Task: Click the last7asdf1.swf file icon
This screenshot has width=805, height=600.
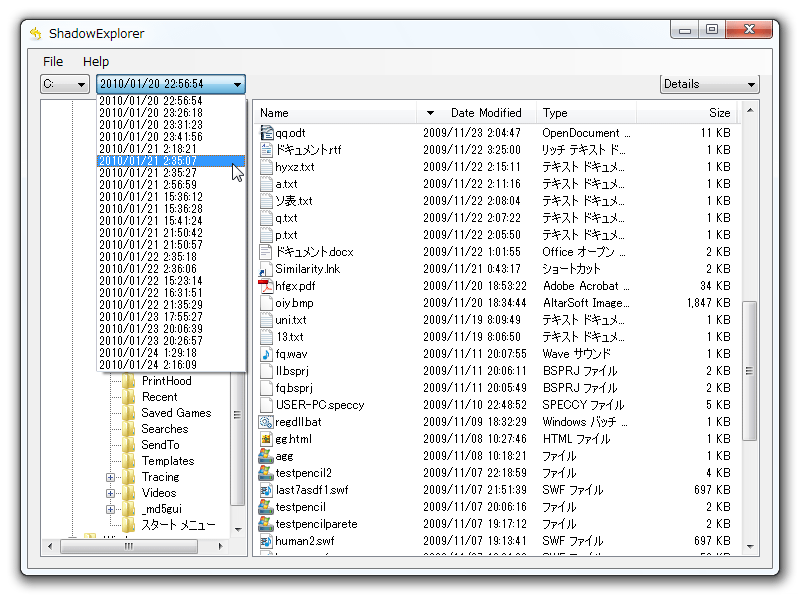Action: [x=266, y=490]
